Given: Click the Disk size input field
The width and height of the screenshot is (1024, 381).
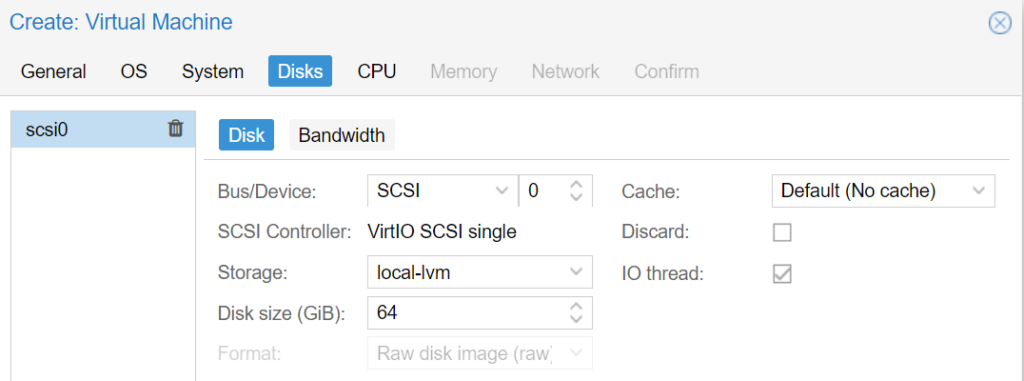Looking at the screenshot, I should tap(468, 313).
